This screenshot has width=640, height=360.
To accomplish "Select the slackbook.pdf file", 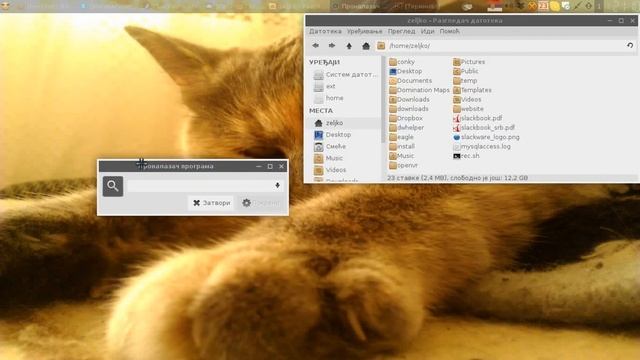I will [478, 118].
